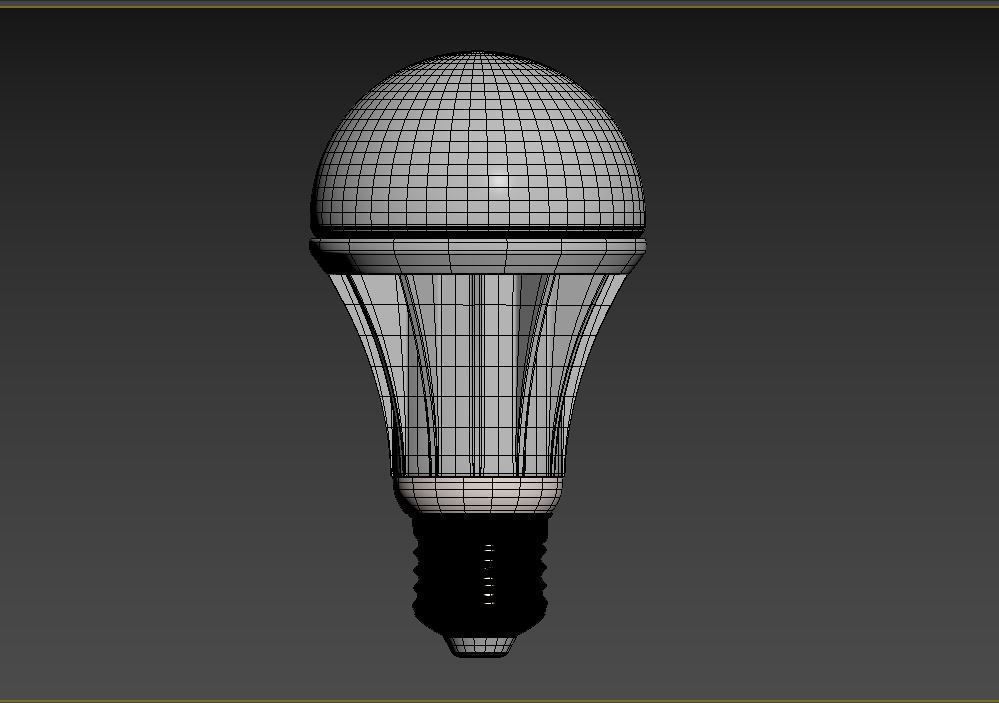999x703 pixels.
Task: Pick the contact tip at bulb bottom
Action: [479, 646]
